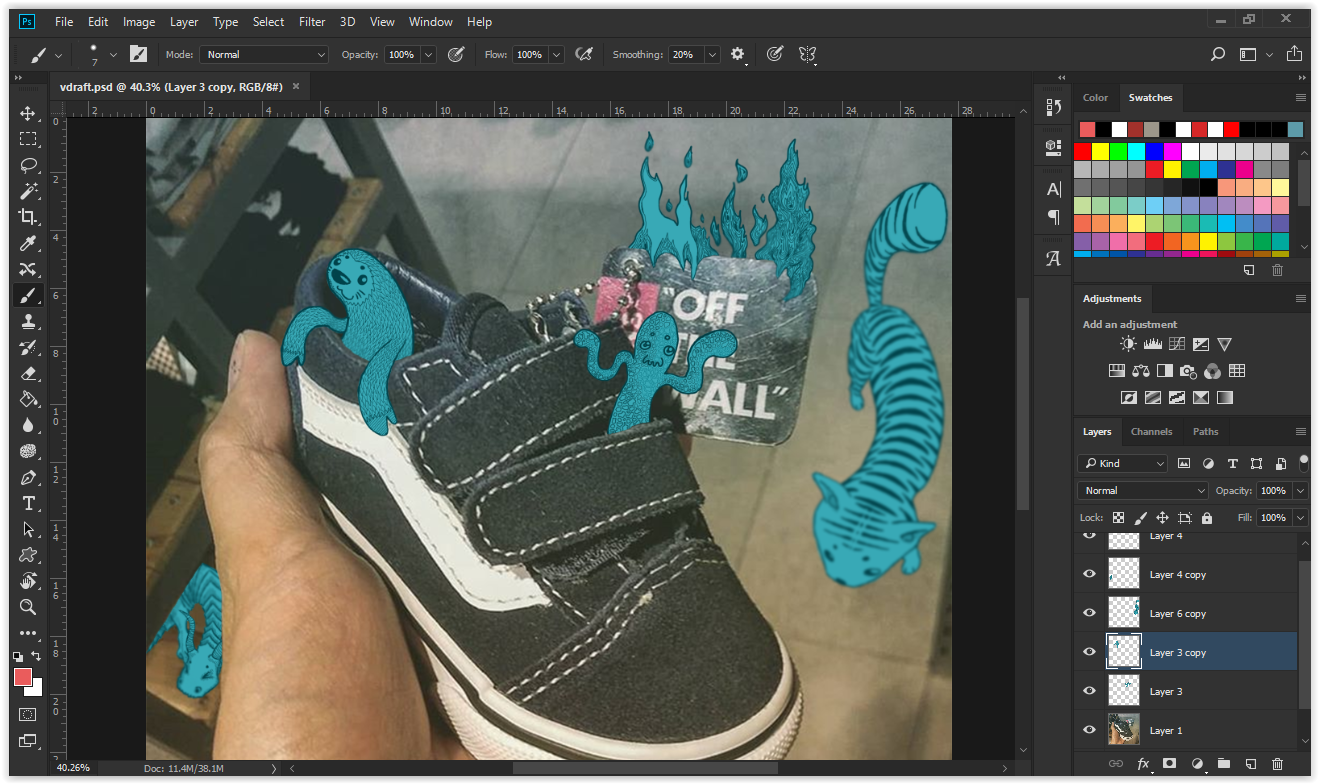Image resolution: width=1319 pixels, height=784 pixels.
Task: Create a new group folder
Action: point(1223,764)
